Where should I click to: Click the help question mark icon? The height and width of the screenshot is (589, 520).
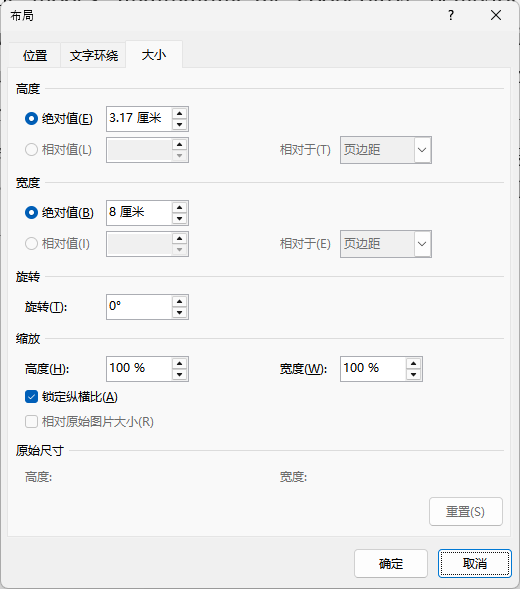click(451, 15)
